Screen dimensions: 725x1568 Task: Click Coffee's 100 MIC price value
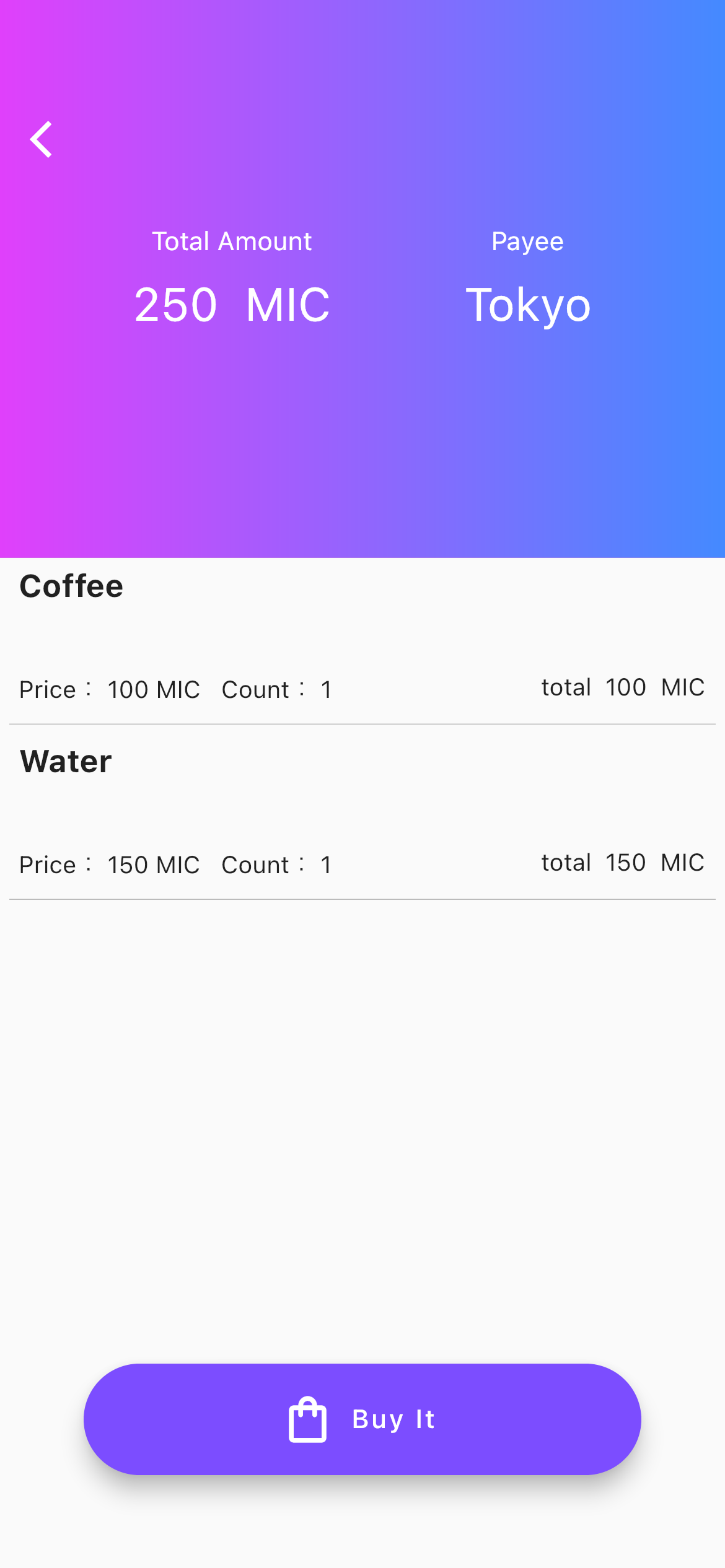click(154, 690)
